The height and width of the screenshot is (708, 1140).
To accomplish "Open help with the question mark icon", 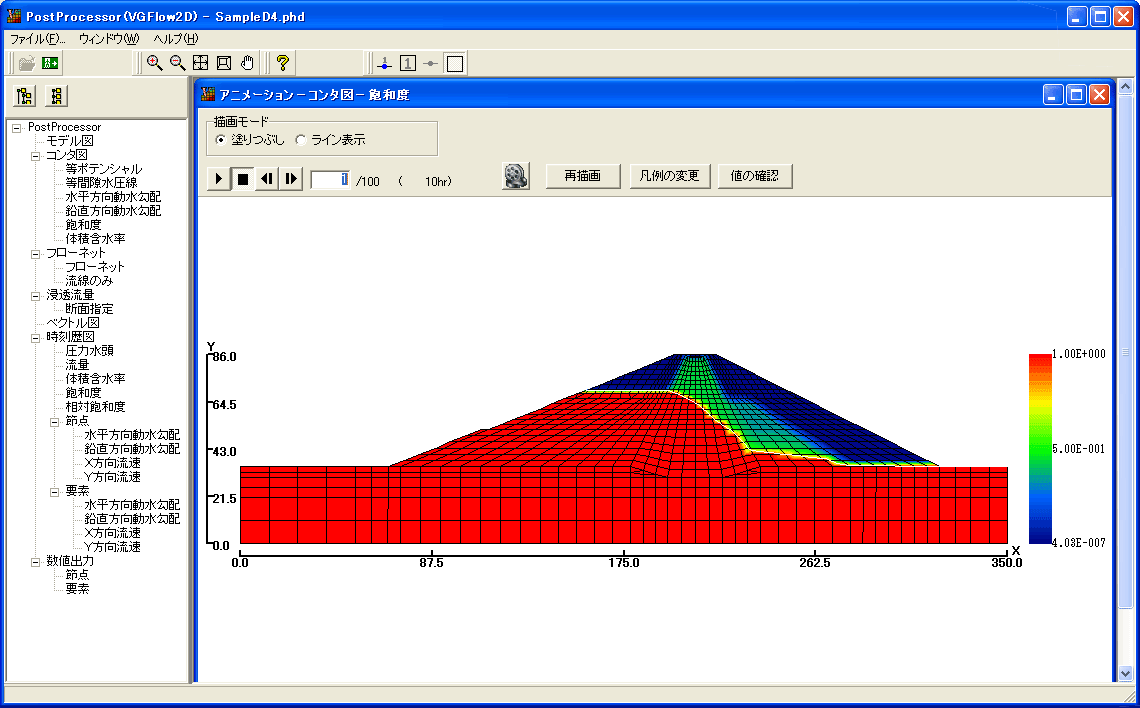I will 283,63.
